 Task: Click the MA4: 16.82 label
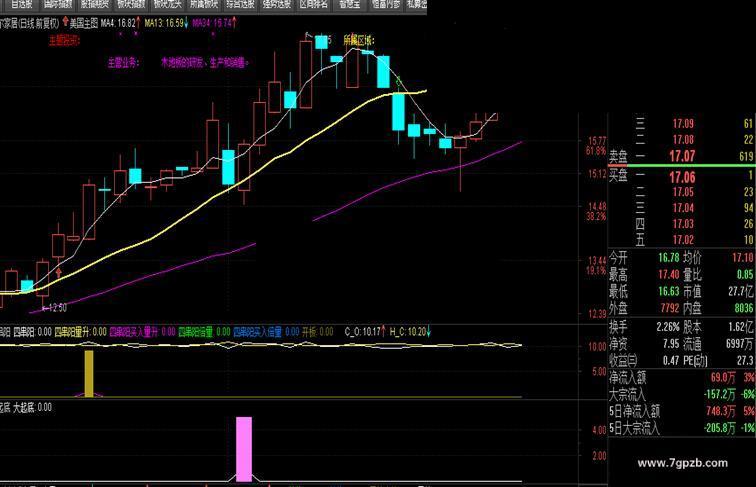[118, 23]
